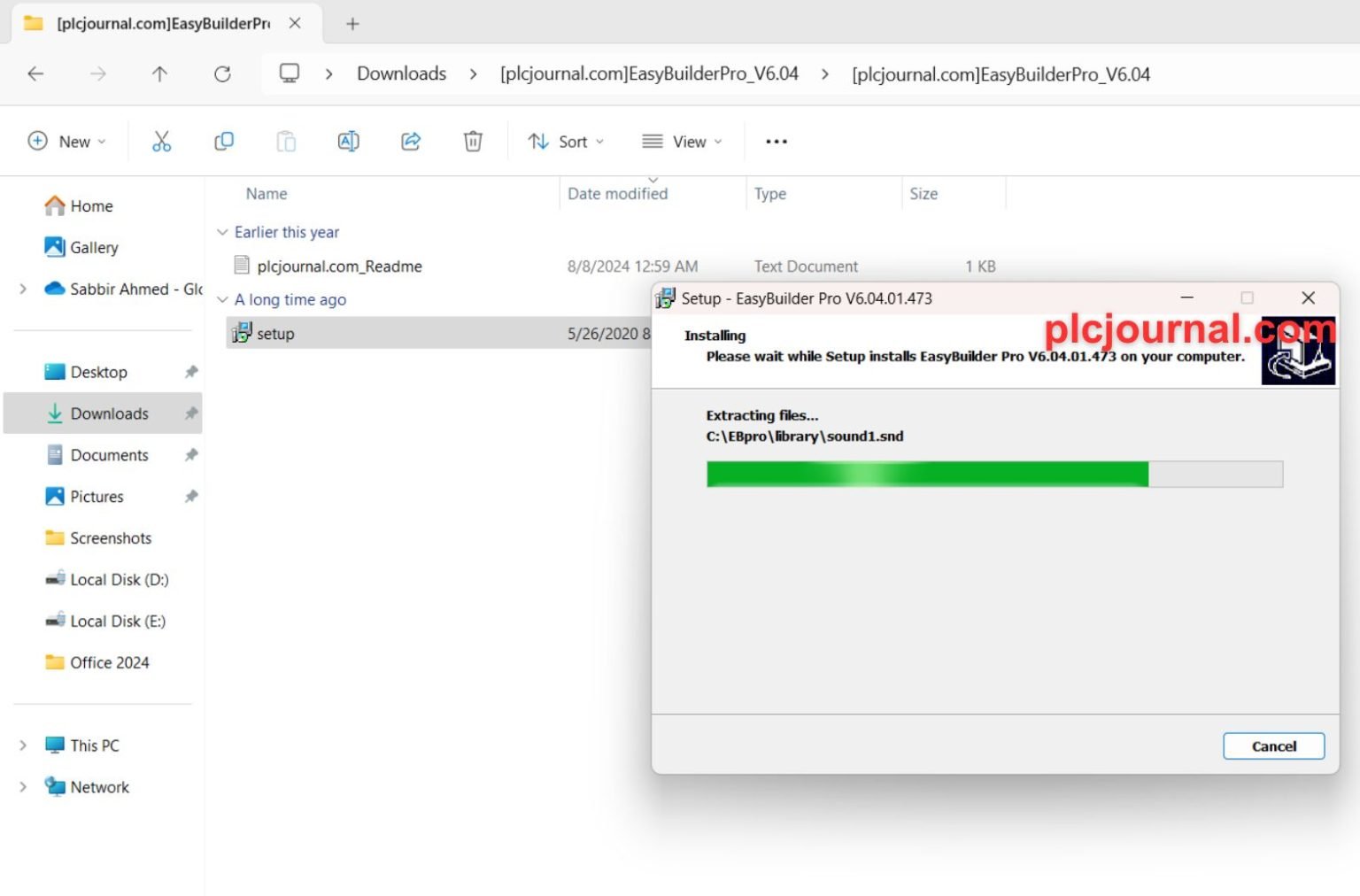This screenshot has width=1360, height=896.
Task: Select the plcjournal.com_Readme file
Action: 338,266
